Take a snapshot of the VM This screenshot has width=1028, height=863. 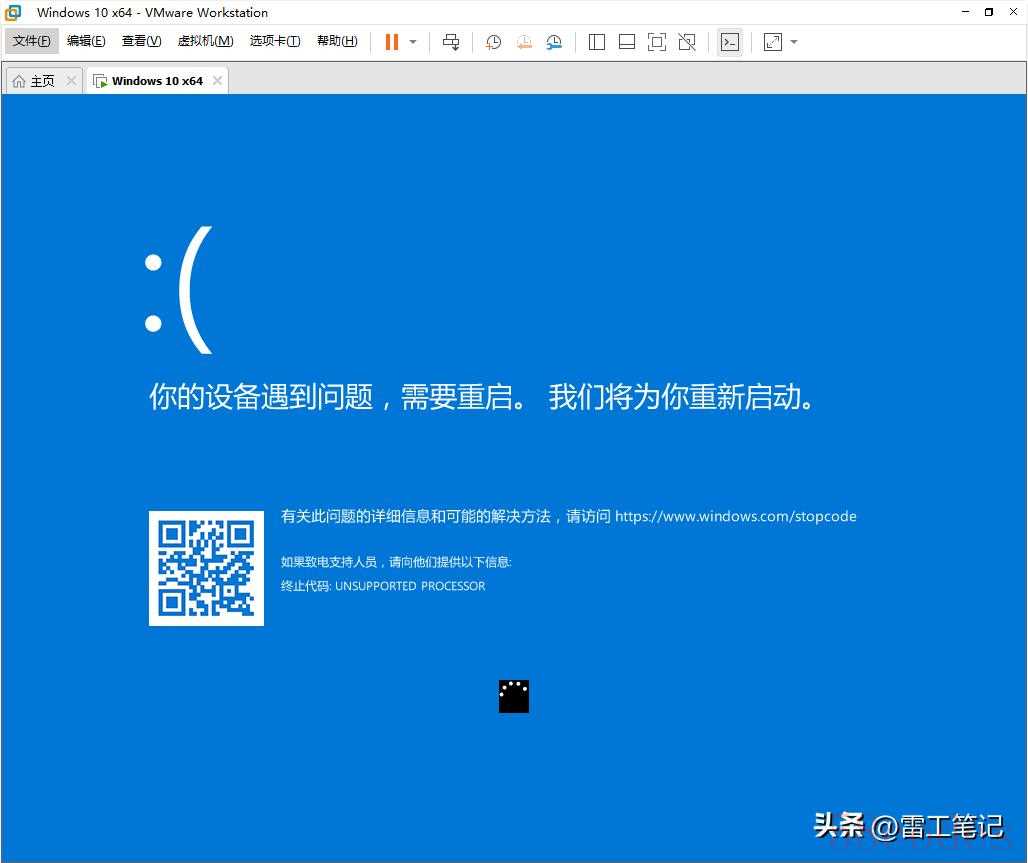click(493, 42)
